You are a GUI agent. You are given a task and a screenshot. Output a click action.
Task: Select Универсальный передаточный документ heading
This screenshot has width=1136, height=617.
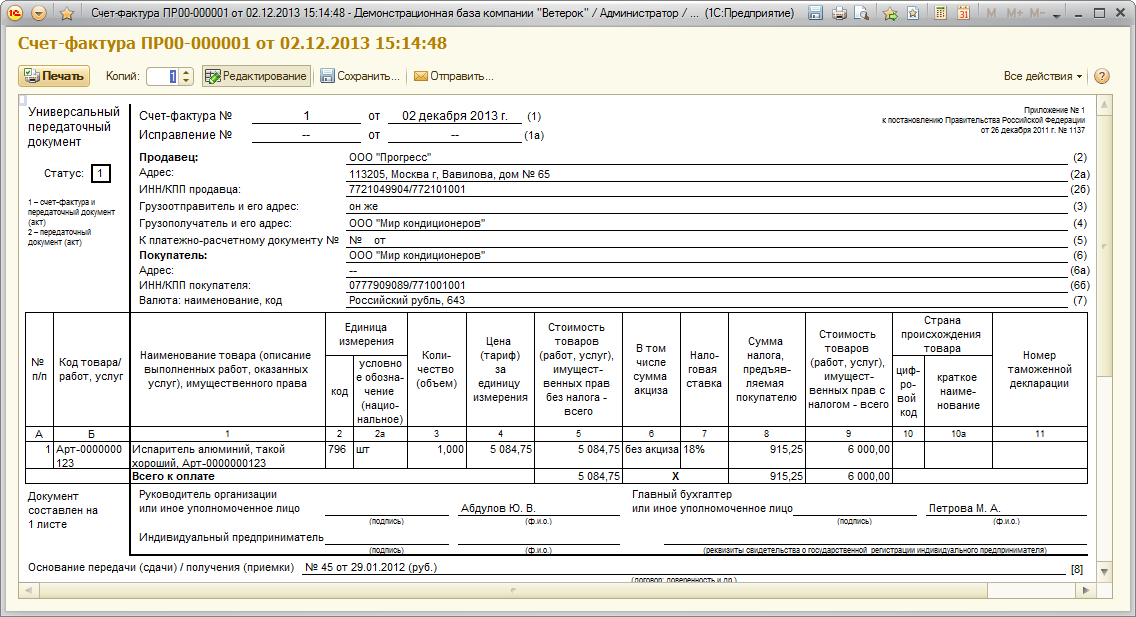[x=74, y=127]
